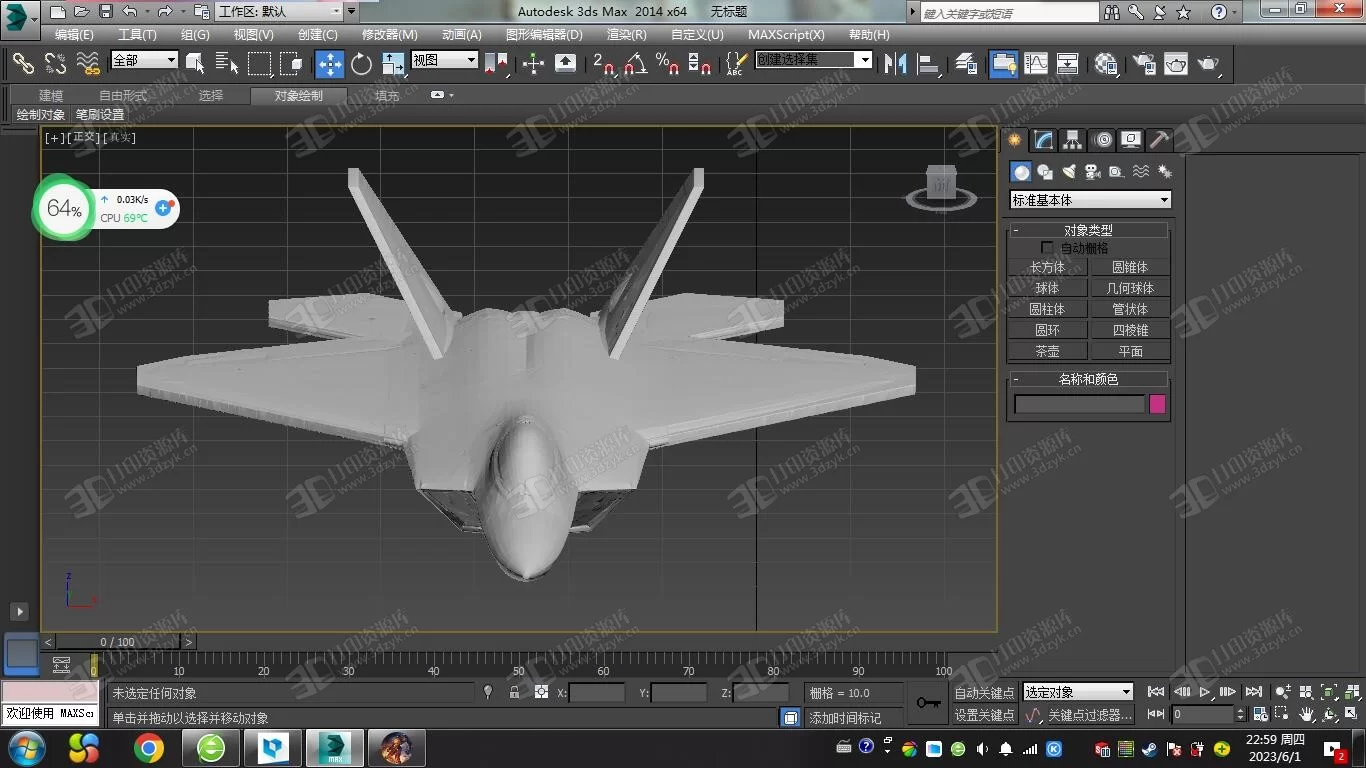This screenshot has height=768, width=1366.
Task: Click the Bind to Space Warp icon
Action: click(x=88, y=63)
